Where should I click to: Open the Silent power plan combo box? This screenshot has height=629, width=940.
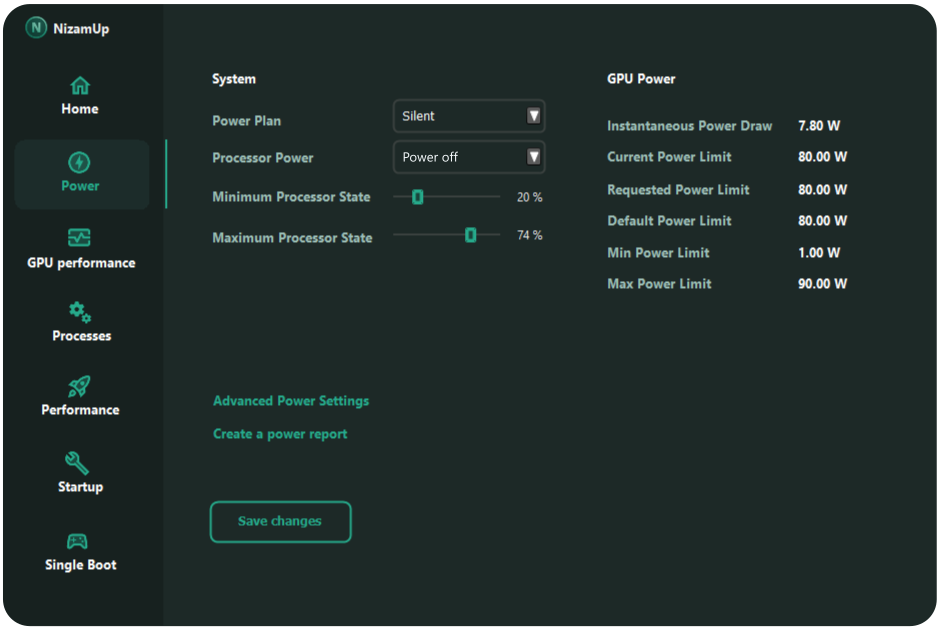460,116
